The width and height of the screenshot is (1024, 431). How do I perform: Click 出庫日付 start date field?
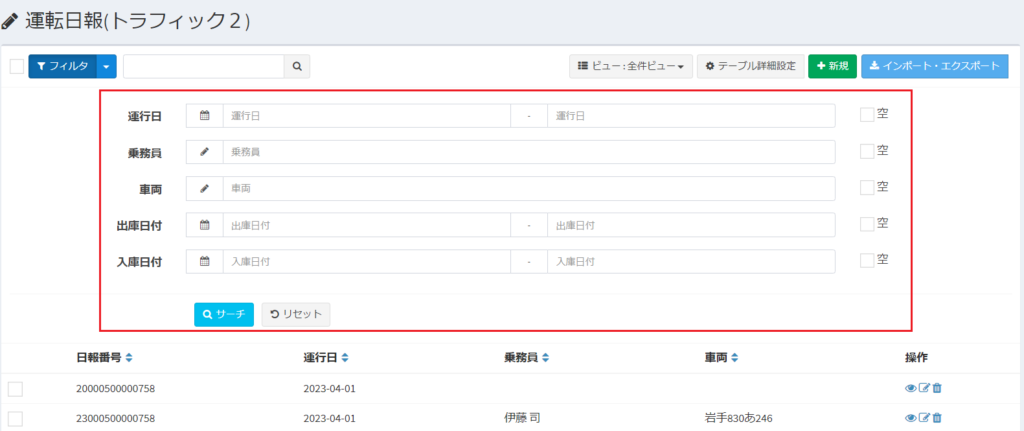[x=366, y=225]
